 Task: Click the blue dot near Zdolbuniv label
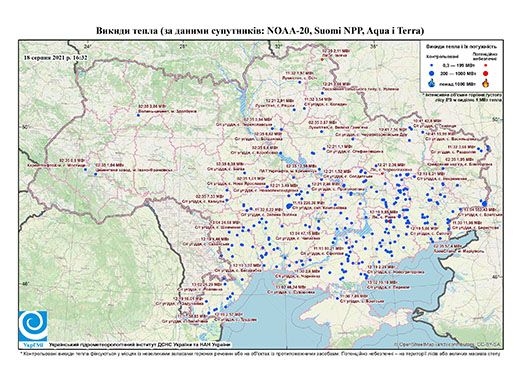tap(138, 115)
